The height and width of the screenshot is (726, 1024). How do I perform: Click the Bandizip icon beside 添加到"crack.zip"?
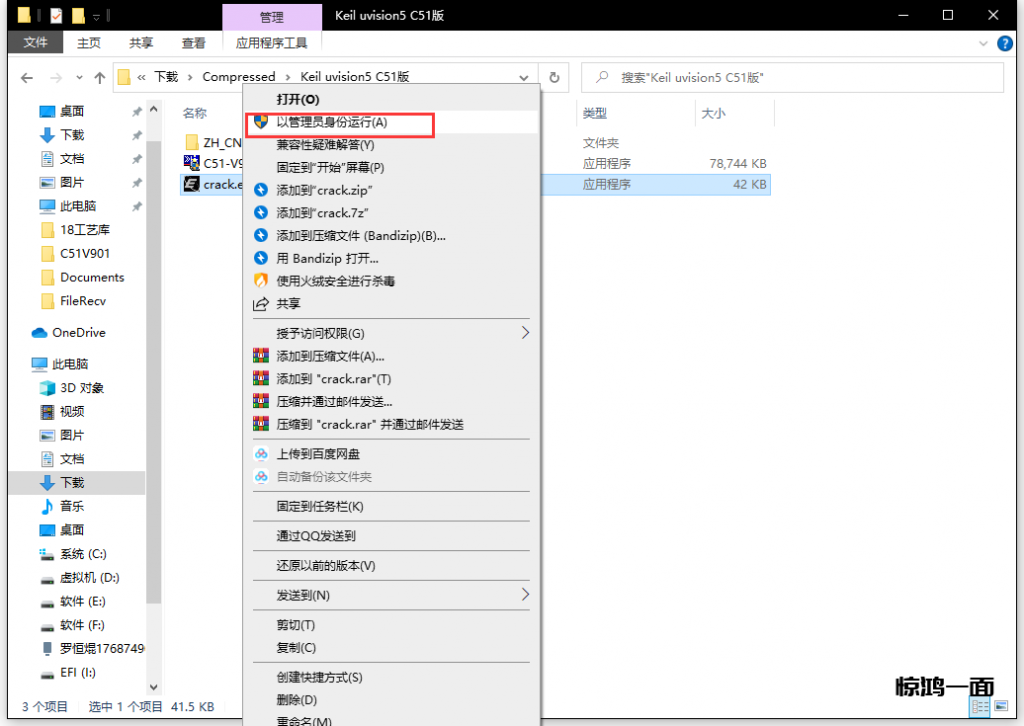click(261, 190)
